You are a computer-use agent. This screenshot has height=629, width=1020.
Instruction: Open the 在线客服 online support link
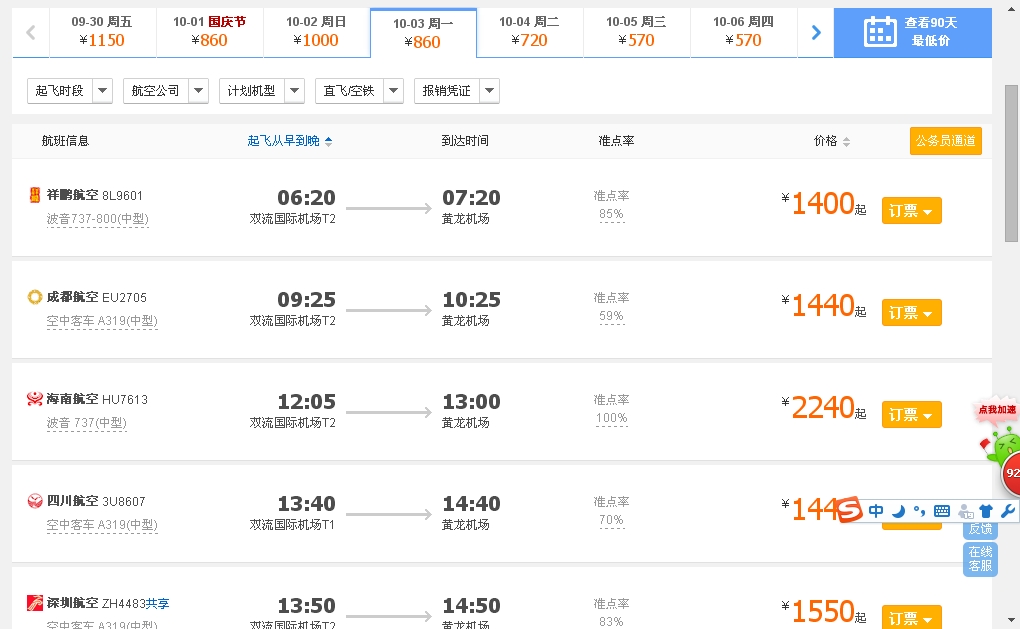(x=980, y=559)
